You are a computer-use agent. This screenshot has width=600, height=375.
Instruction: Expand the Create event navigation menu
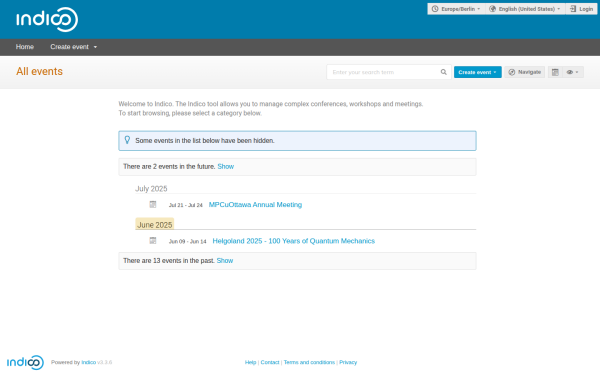click(x=73, y=47)
